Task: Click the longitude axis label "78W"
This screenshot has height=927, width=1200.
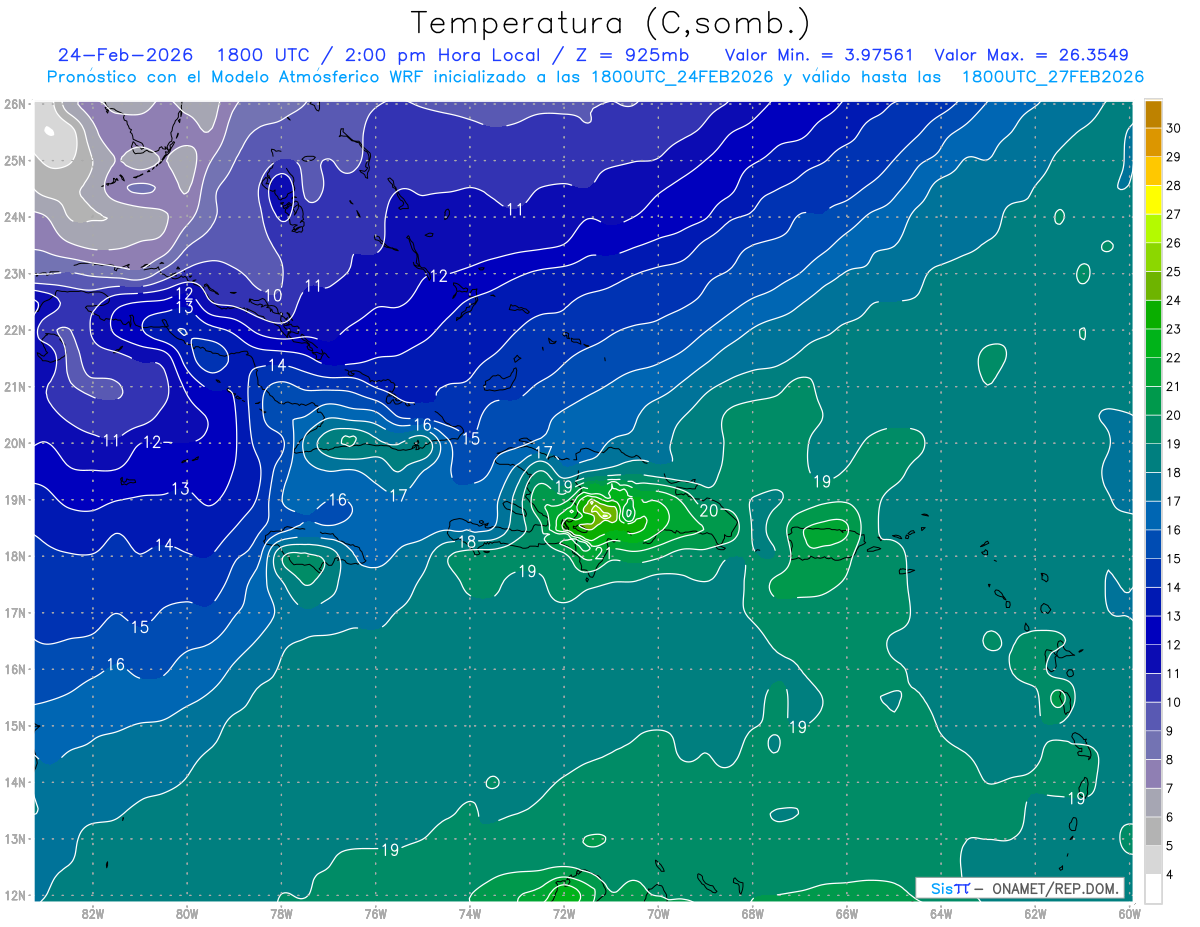Action: [281, 913]
